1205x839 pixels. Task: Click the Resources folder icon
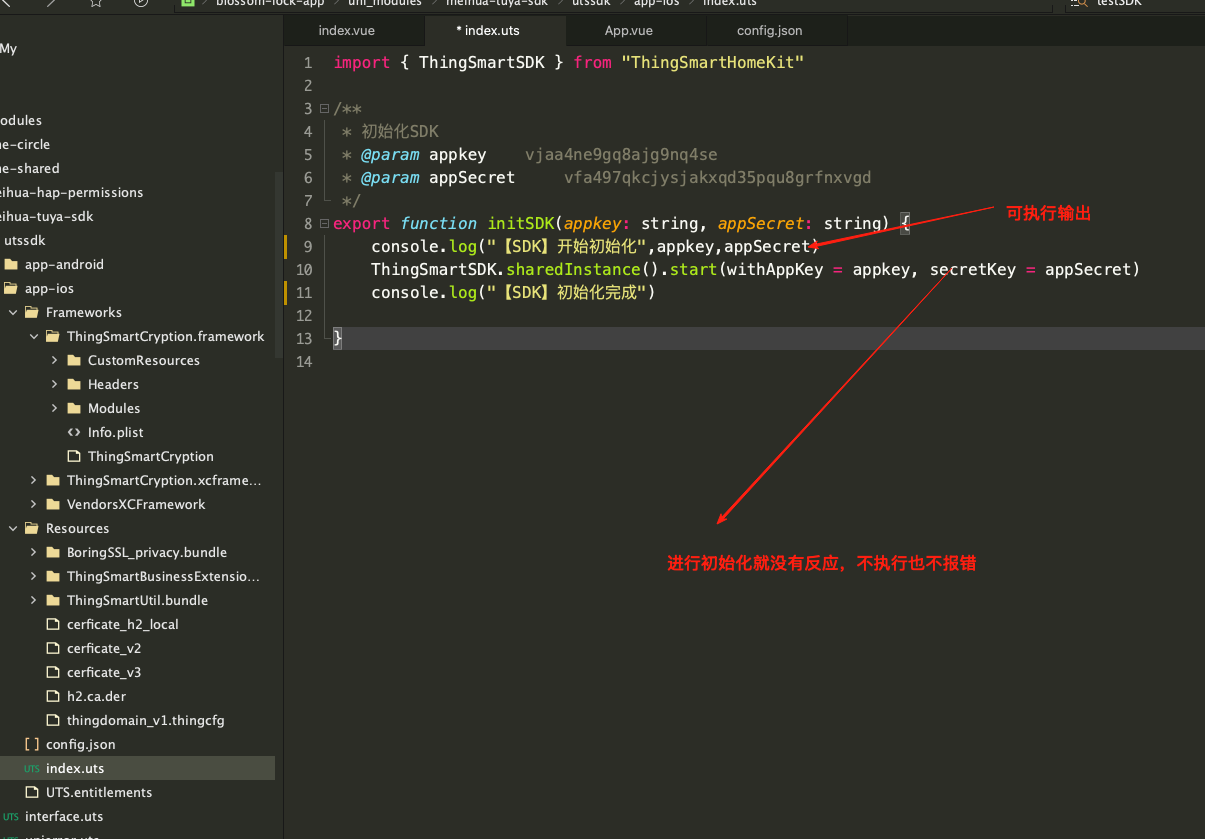click(x=31, y=529)
